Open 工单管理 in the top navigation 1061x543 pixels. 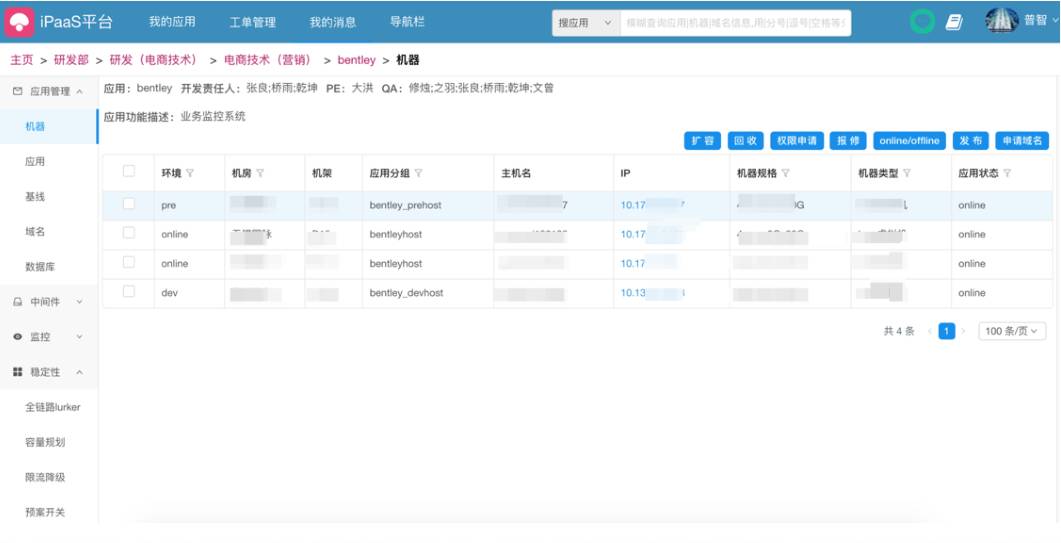pos(252,22)
